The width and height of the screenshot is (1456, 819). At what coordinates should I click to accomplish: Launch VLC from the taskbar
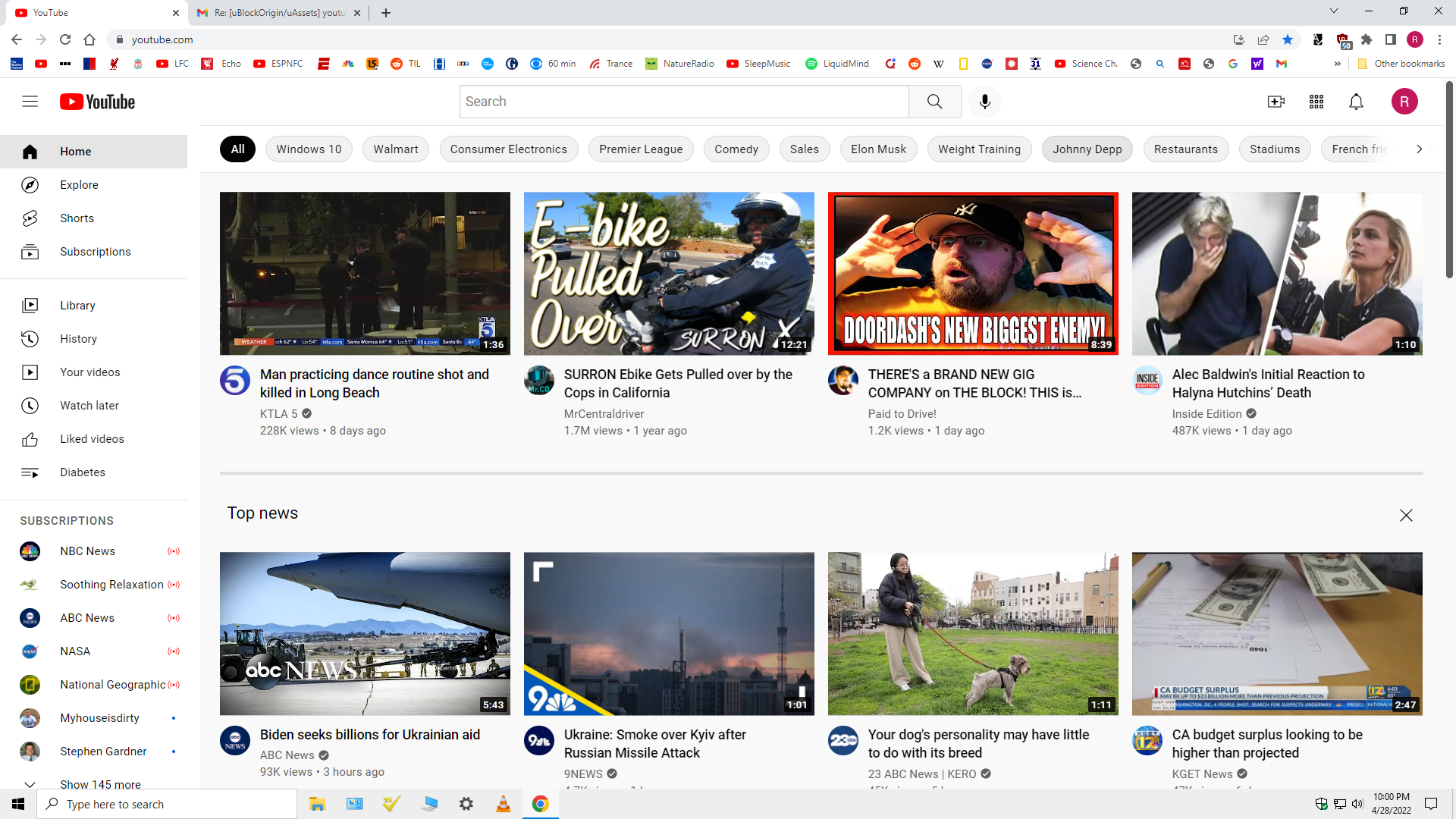(503, 803)
